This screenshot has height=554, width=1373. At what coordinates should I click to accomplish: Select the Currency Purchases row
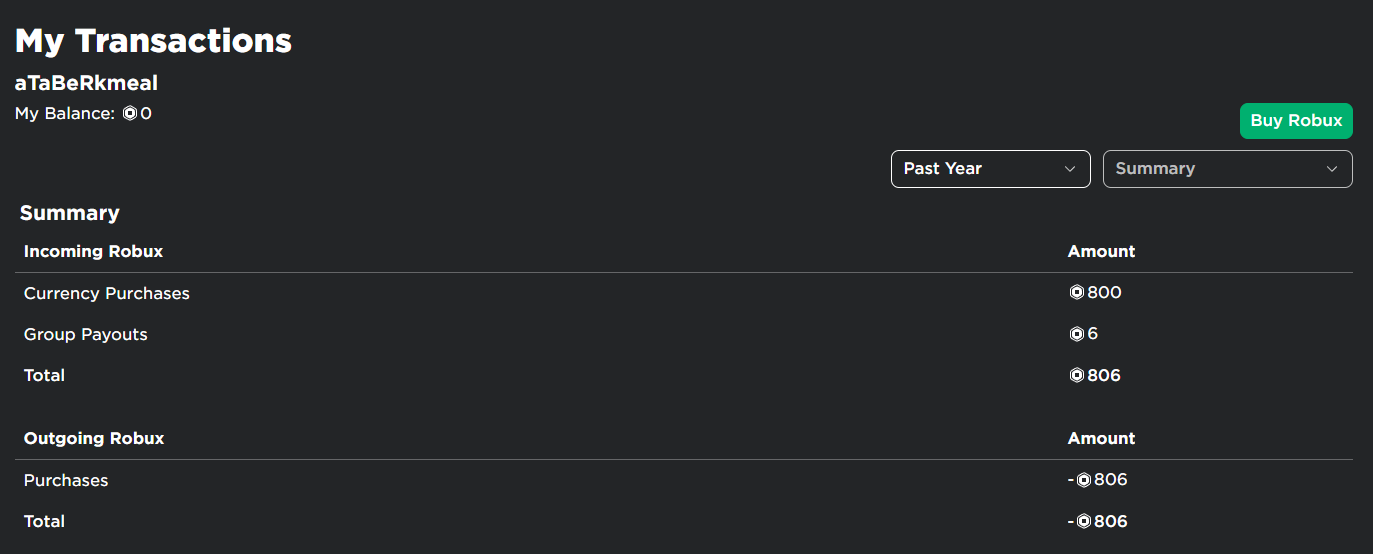click(x=684, y=293)
